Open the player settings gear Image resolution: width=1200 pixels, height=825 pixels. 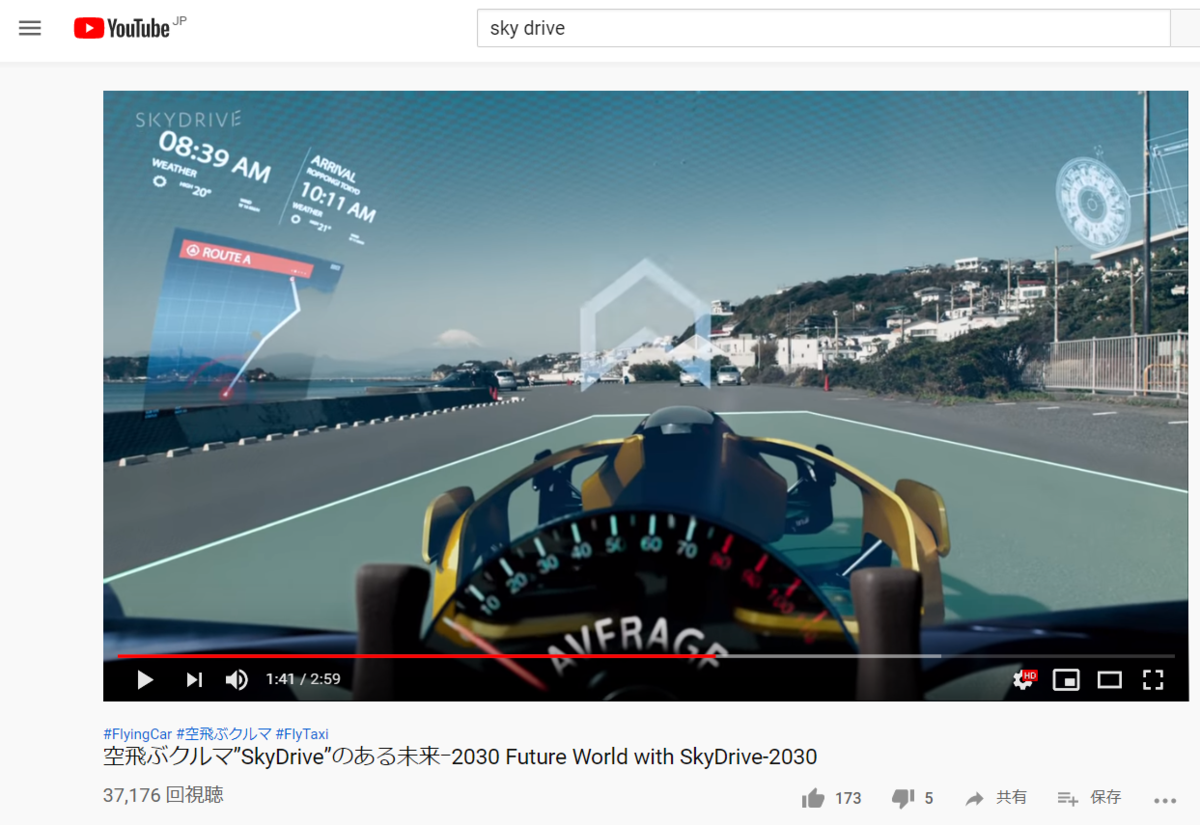click(1023, 680)
